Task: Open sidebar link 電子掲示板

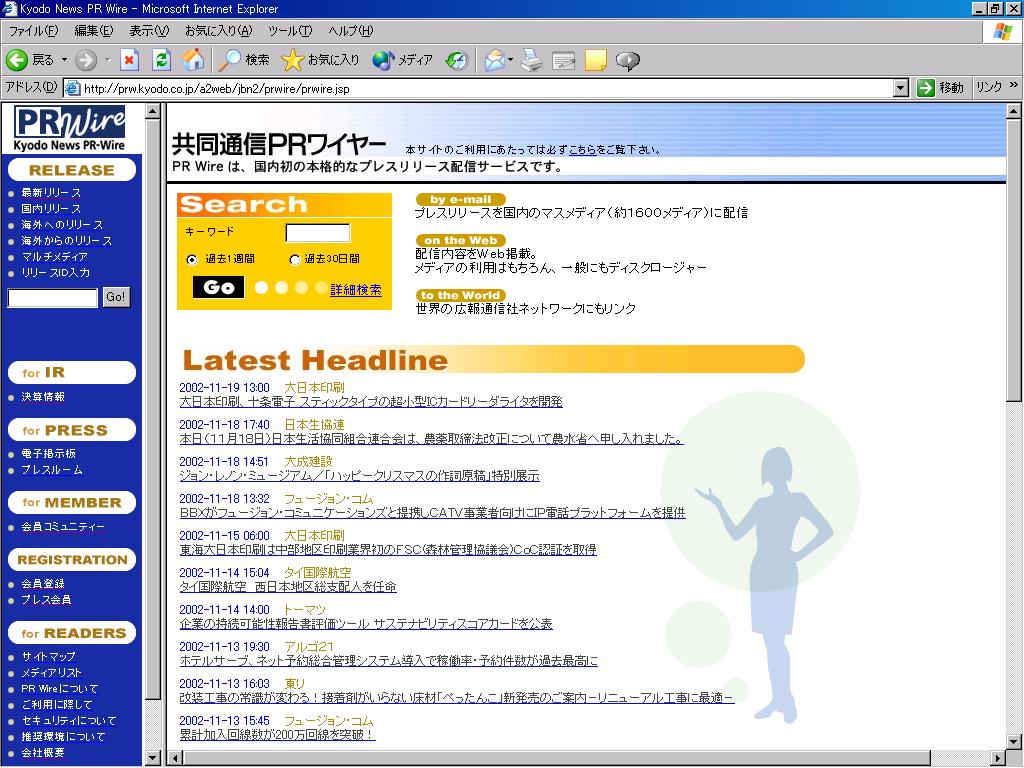Action: coord(48,454)
